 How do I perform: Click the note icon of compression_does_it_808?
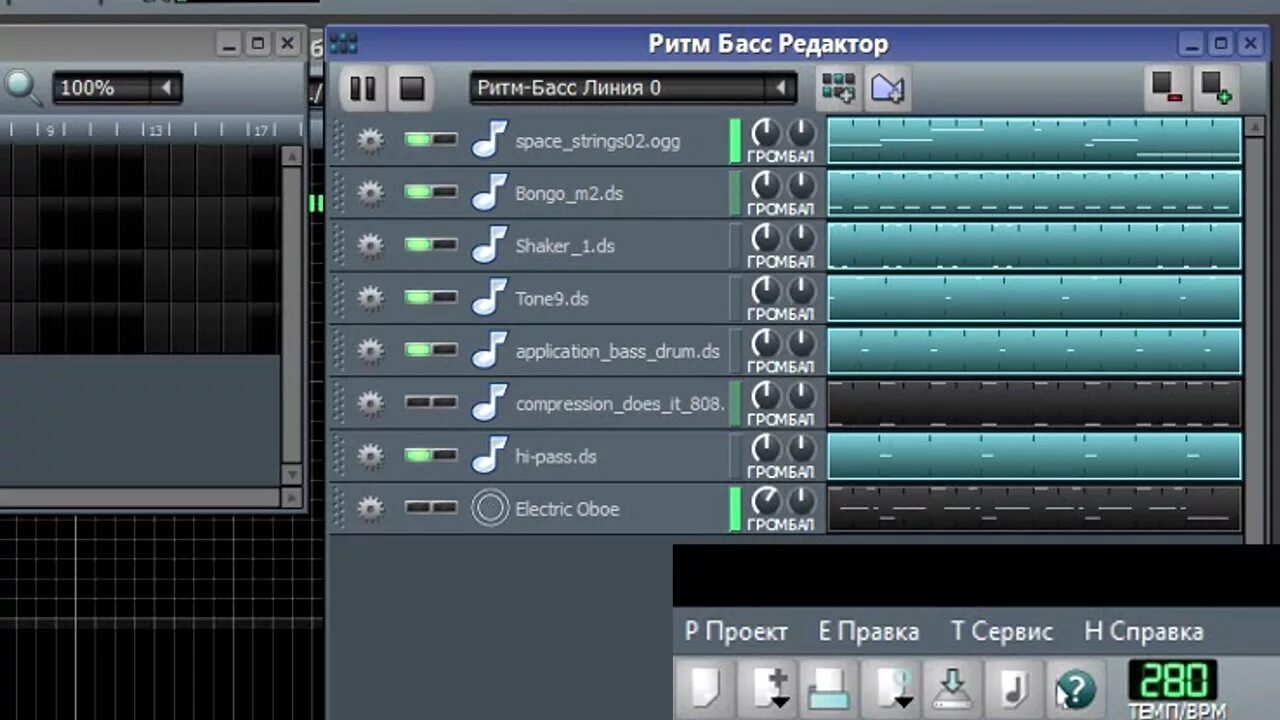[x=490, y=403]
